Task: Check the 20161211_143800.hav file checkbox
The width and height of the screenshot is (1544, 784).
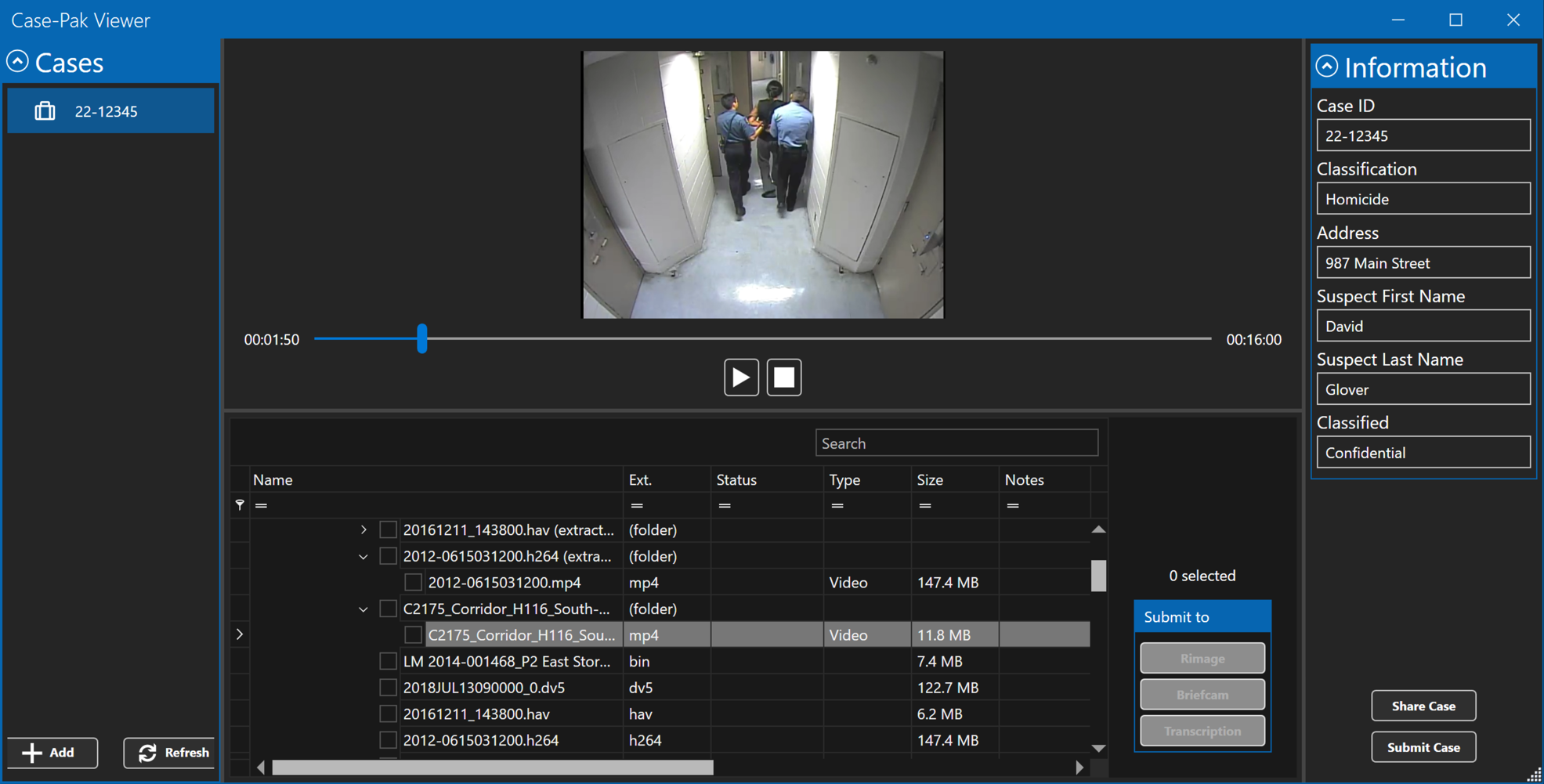Action: [x=388, y=714]
